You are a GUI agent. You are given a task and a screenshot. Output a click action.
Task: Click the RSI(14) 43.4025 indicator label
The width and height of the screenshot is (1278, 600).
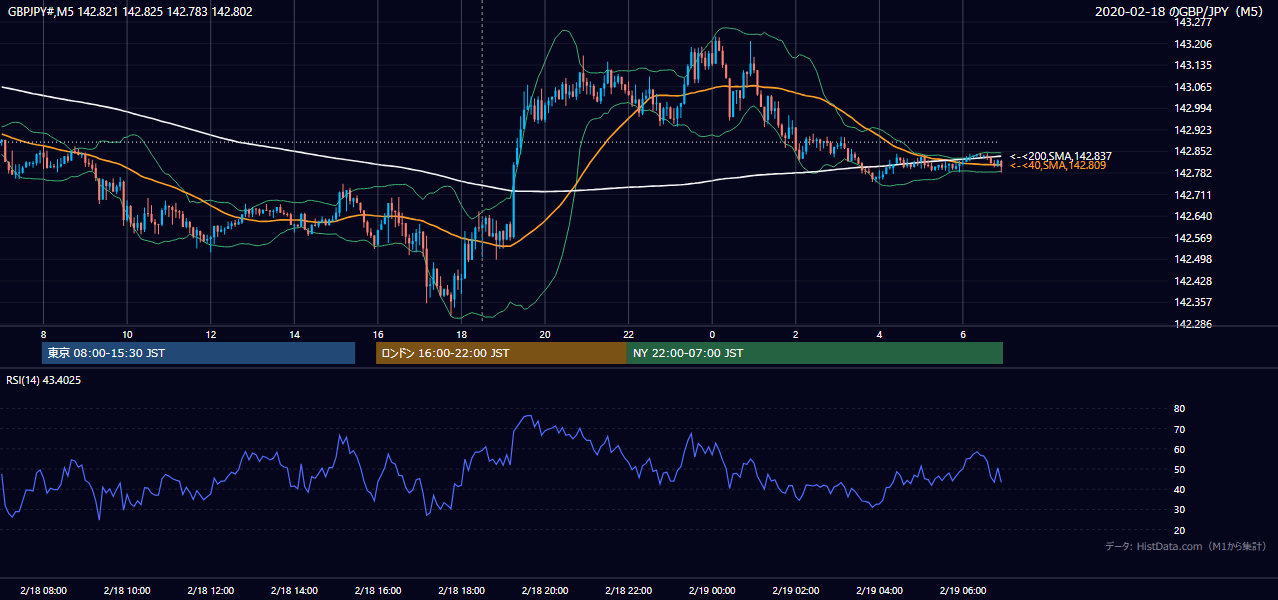pos(45,380)
